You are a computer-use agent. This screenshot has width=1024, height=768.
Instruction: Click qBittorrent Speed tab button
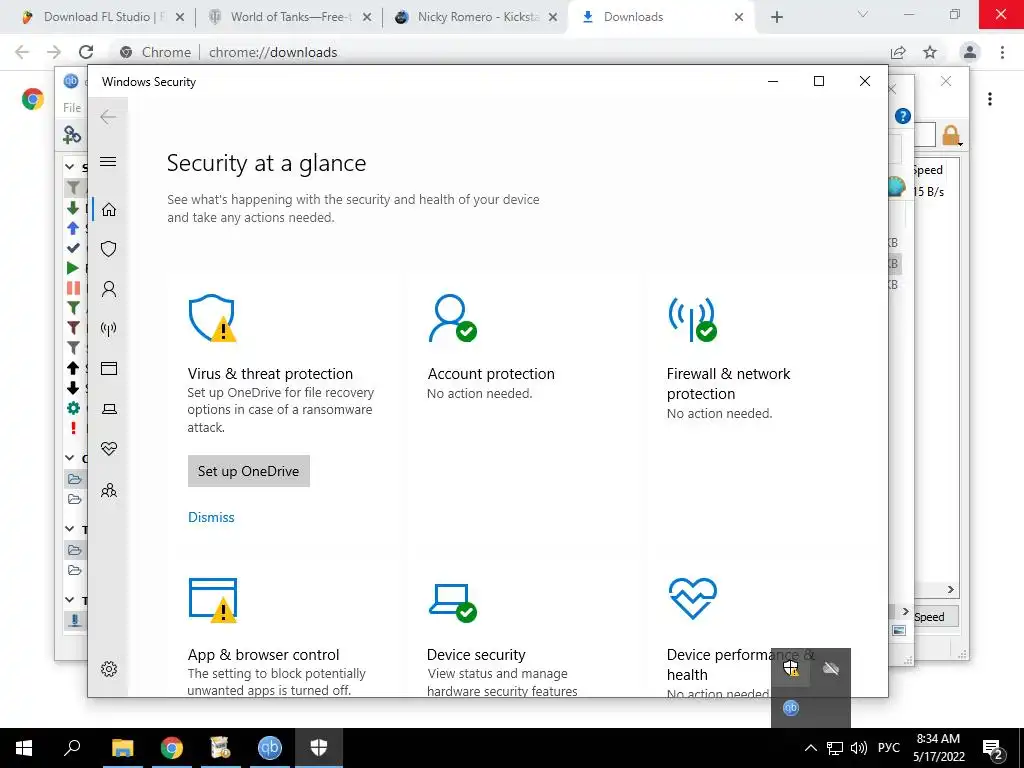(935, 616)
